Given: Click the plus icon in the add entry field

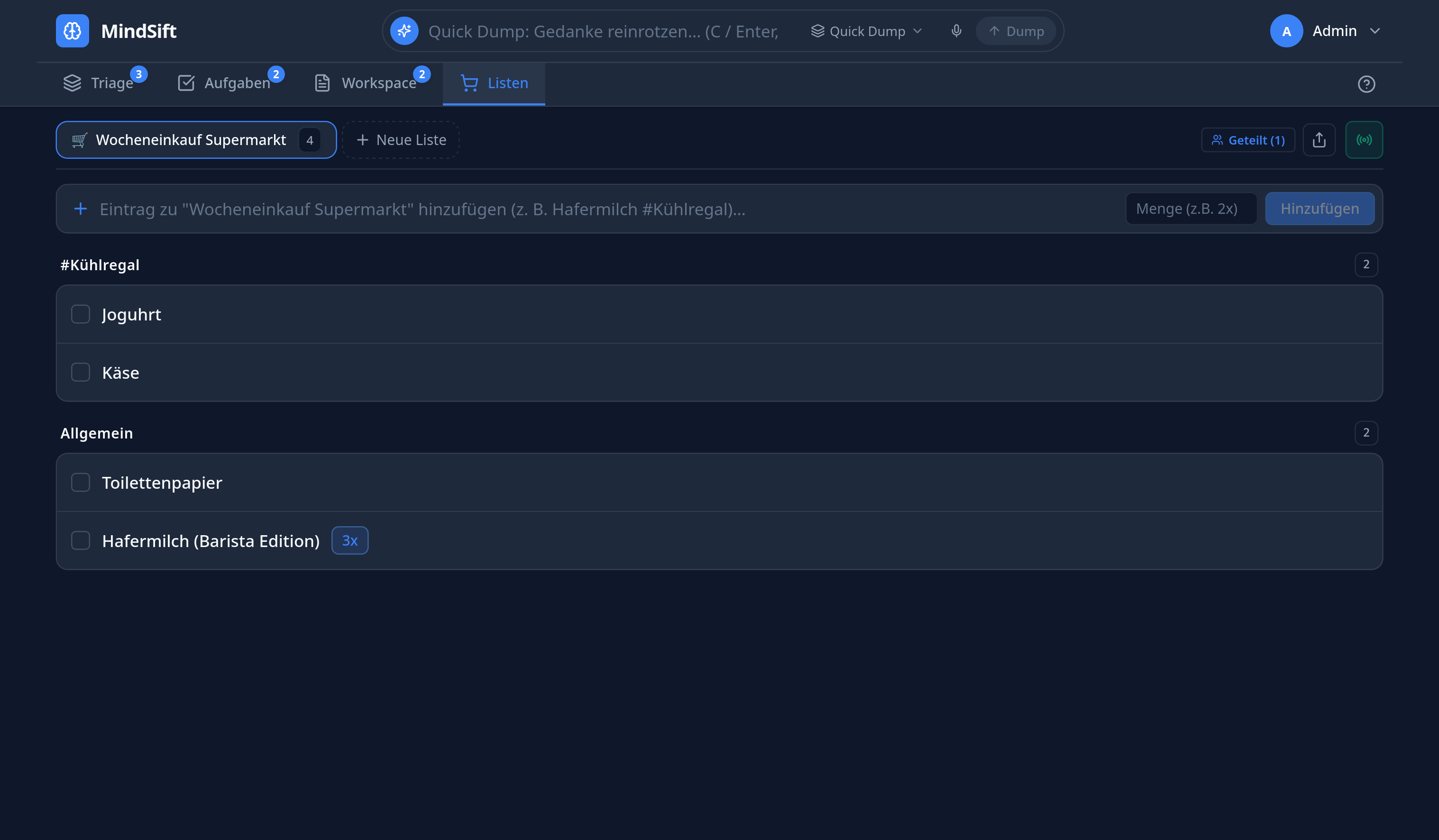Looking at the screenshot, I should click(81, 209).
